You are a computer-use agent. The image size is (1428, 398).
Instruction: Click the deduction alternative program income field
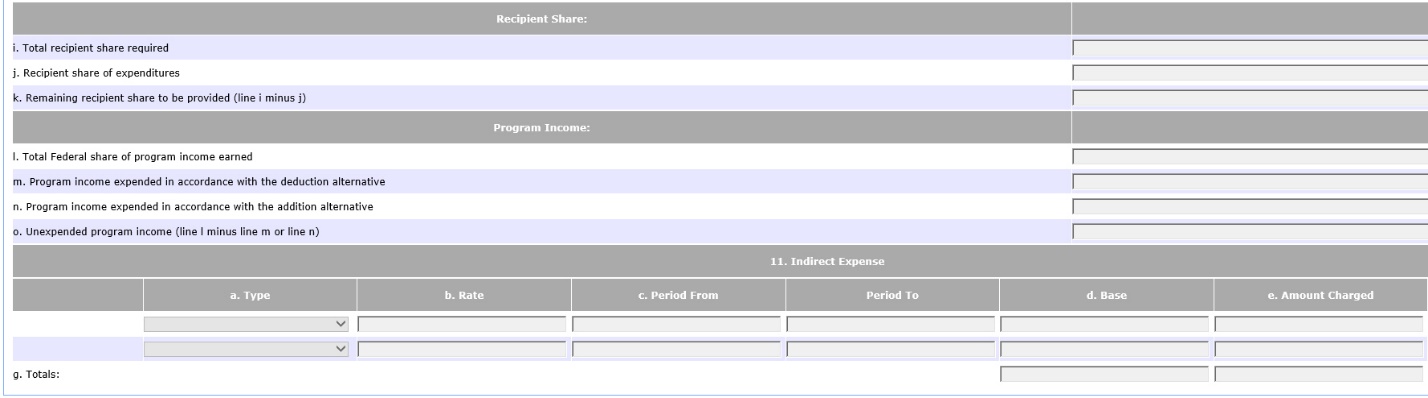click(x=1250, y=181)
